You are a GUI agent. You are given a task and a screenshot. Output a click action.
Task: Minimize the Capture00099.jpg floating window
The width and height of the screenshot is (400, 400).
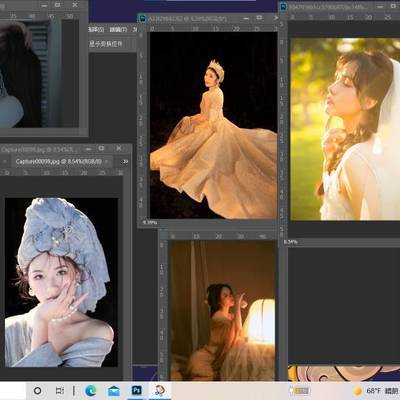tap(88, 149)
